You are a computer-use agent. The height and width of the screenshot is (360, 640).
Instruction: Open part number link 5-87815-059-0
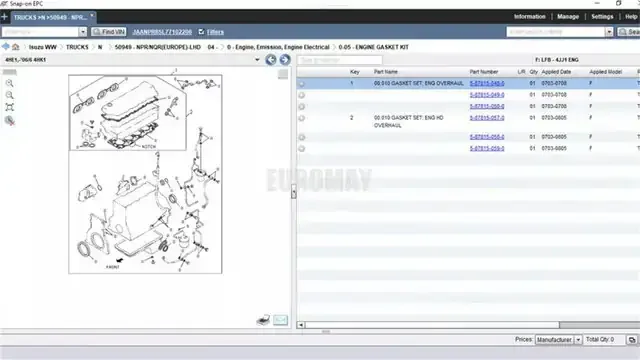point(487,148)
